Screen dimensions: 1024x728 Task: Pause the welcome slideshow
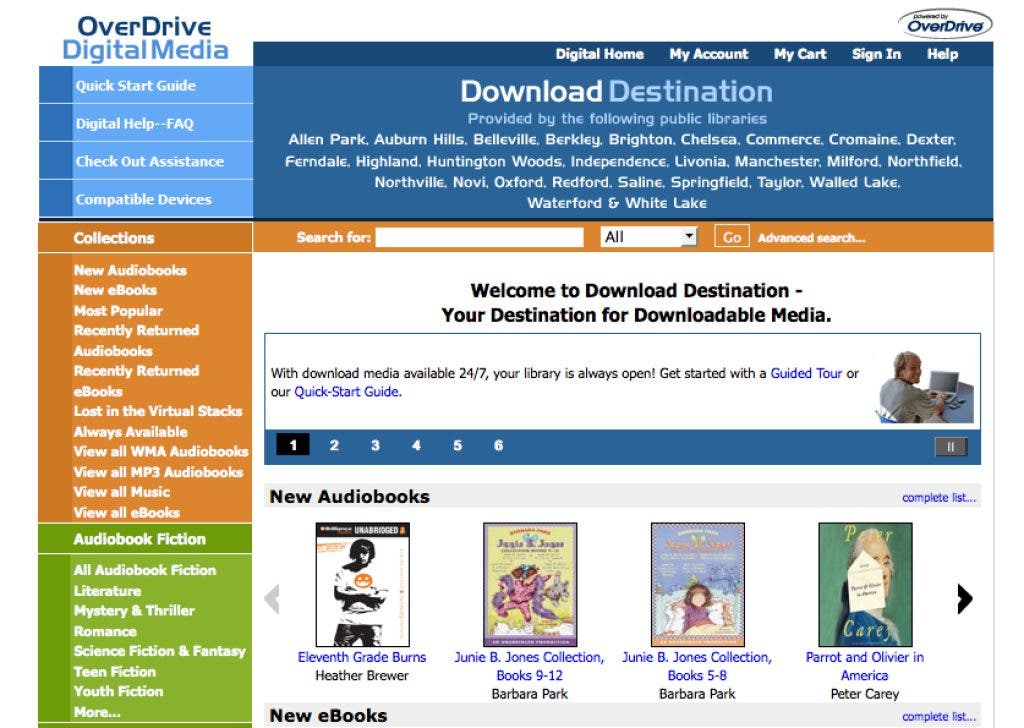(x=950, y=447)
